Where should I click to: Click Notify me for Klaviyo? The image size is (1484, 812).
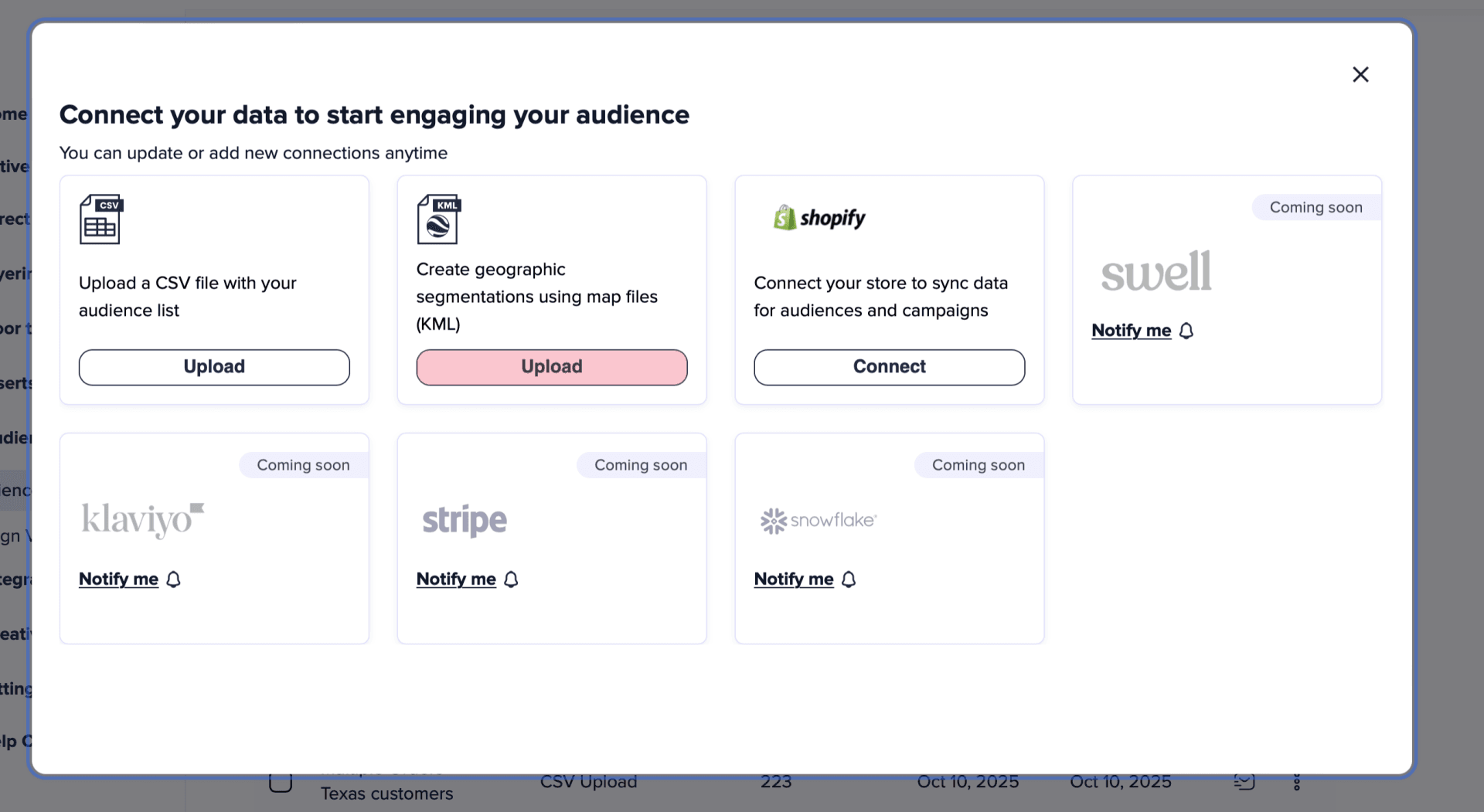pos(118,579)
